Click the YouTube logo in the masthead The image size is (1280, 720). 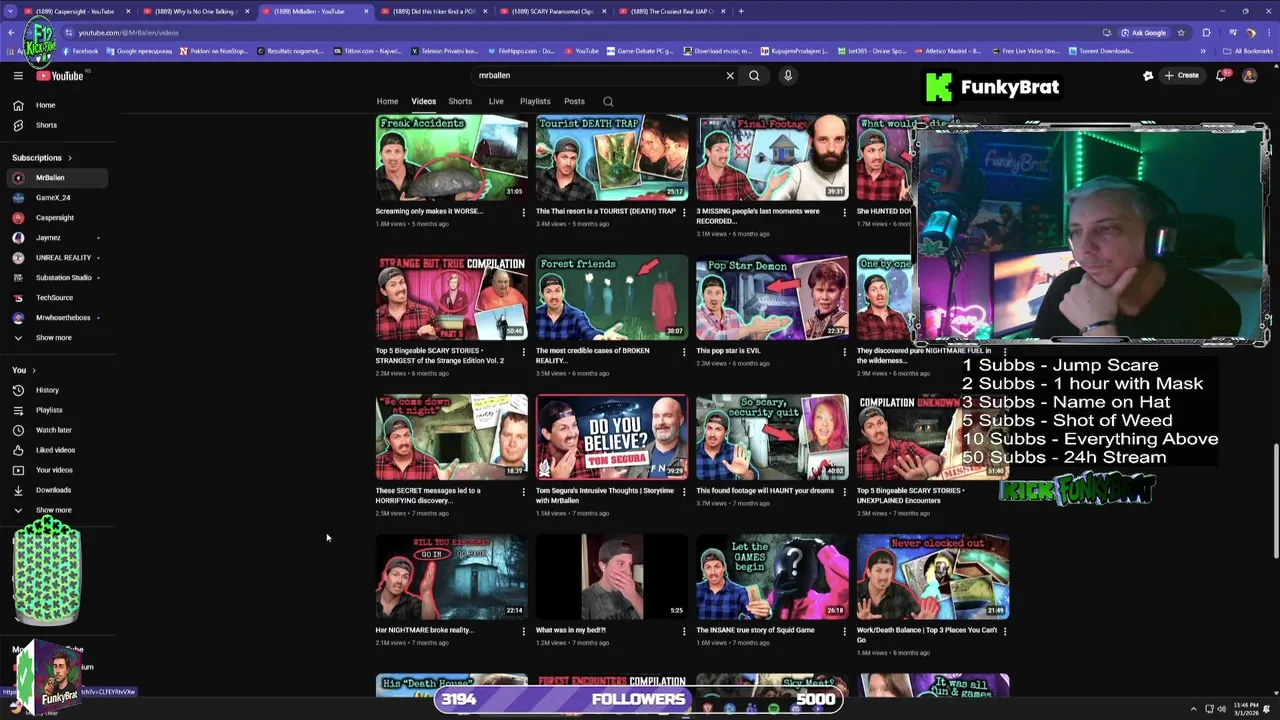[60, 75]
